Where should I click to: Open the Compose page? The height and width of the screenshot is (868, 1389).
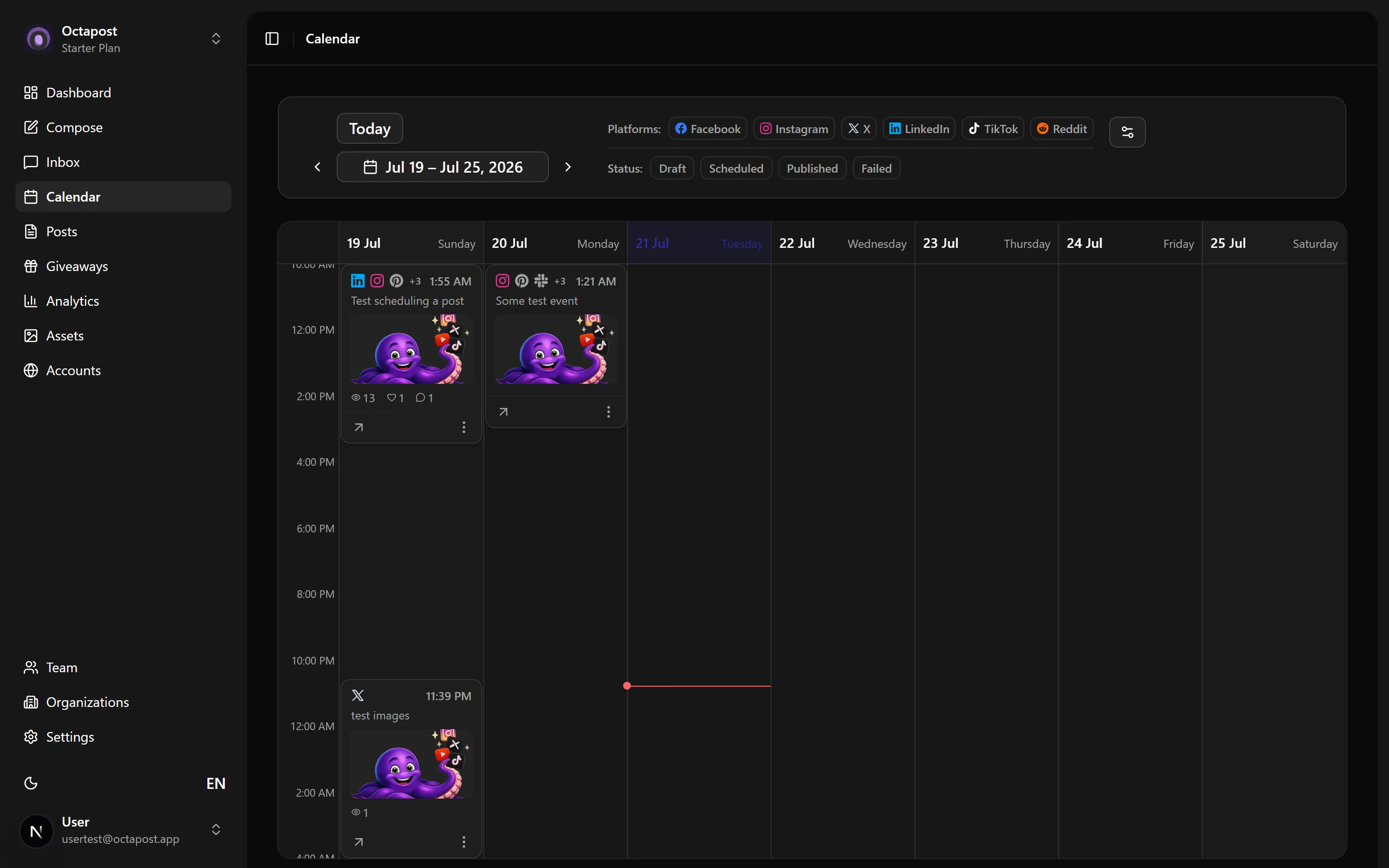click(x=123, y=127)
